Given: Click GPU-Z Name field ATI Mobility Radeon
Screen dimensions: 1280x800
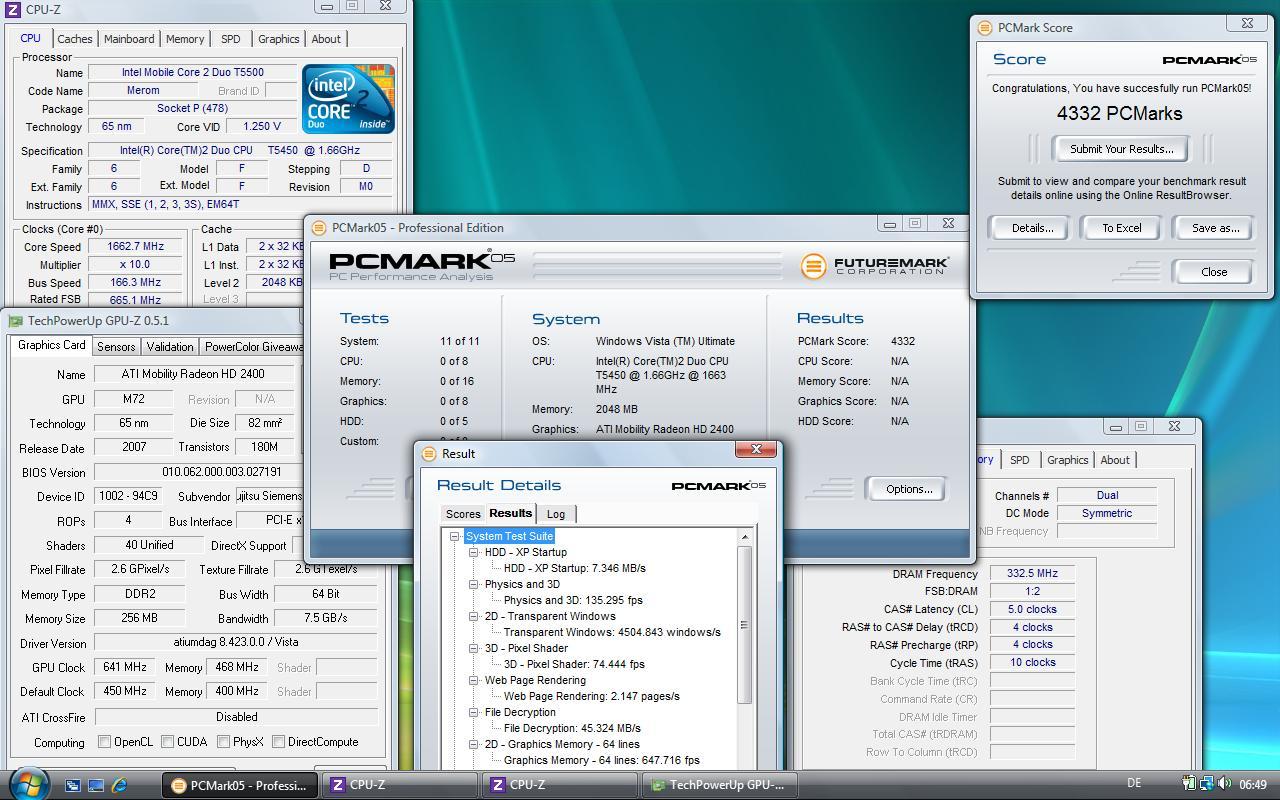Looking at the screenshot, I should pyautogui.click(x=196, y=374).
